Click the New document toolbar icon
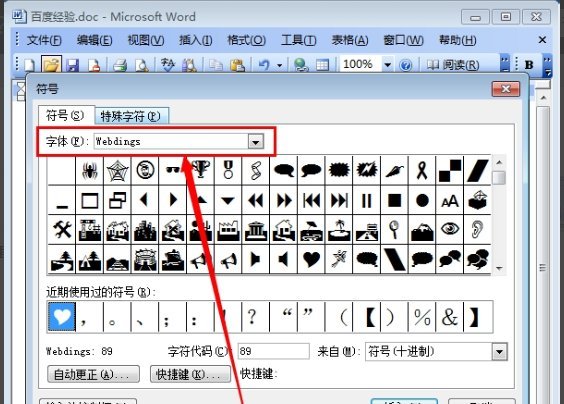 pos(30,65)
